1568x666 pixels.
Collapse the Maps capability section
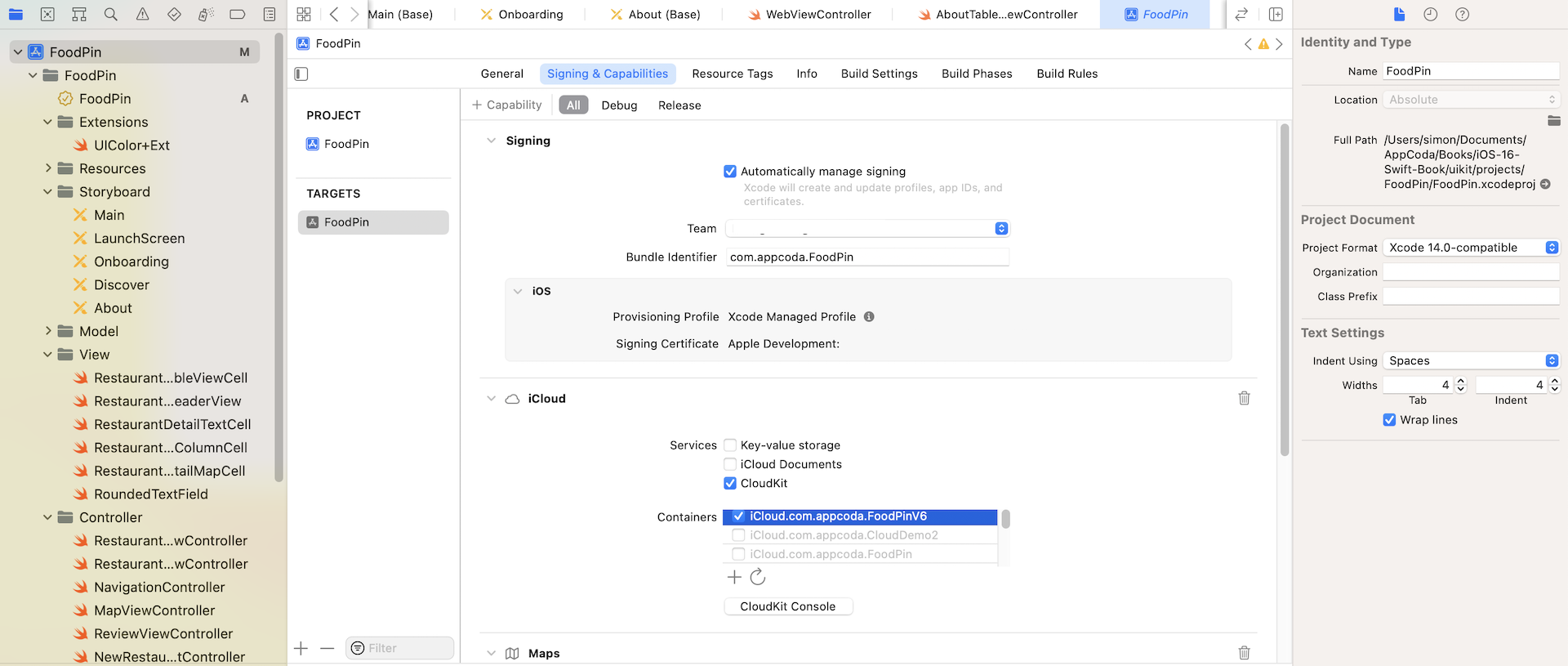(491, 653)
